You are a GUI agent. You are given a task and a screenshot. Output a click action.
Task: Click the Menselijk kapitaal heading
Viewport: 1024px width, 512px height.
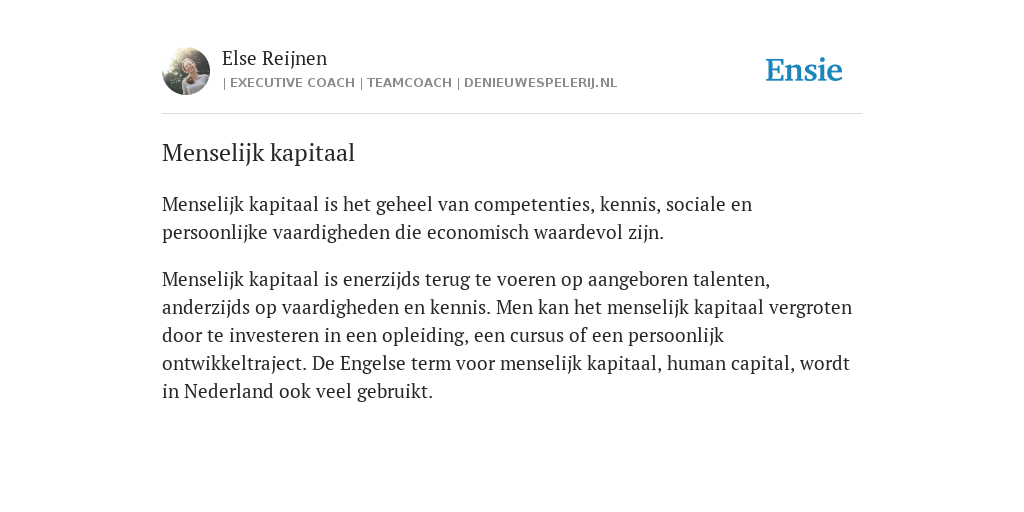(258, 153)
